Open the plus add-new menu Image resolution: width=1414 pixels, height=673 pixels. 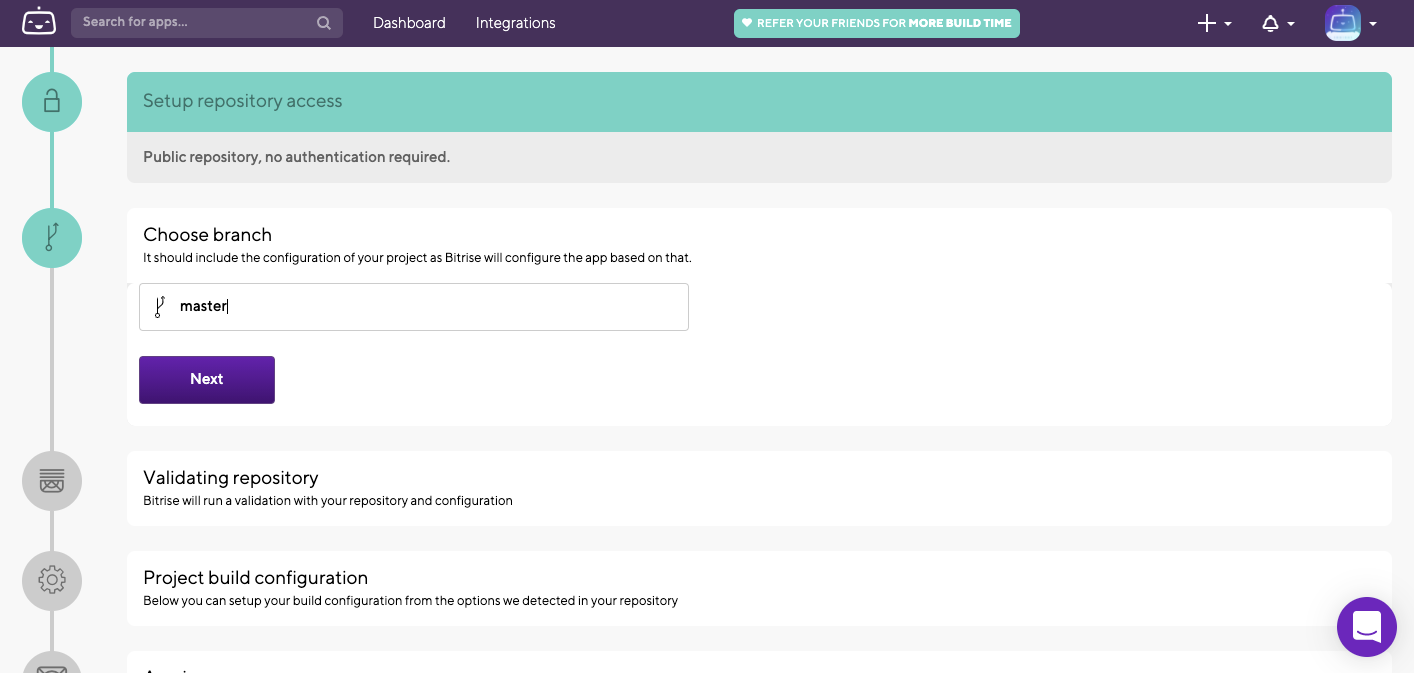click(x=1214, y=23)
